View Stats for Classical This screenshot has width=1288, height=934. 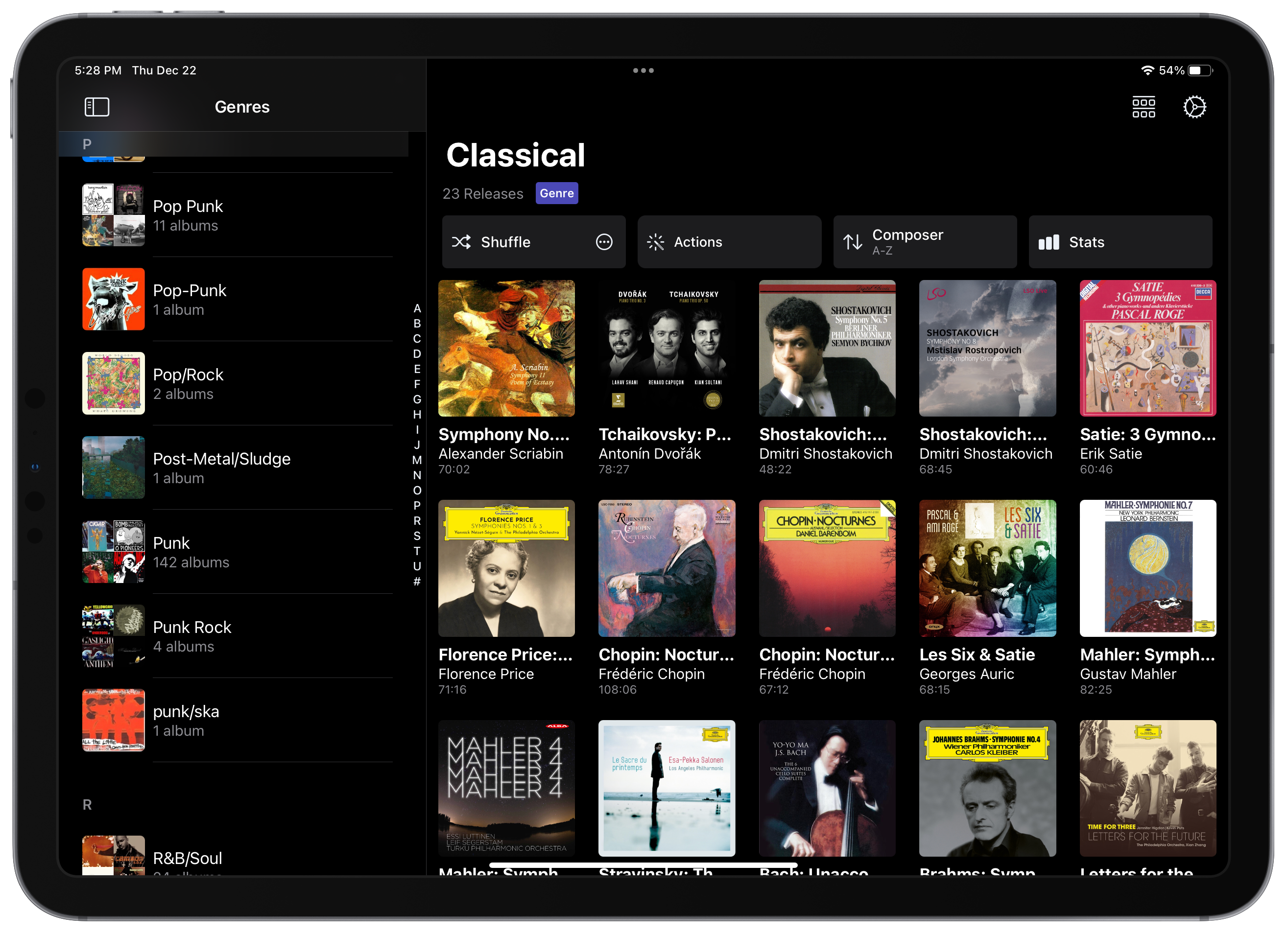click(1120, 242)
